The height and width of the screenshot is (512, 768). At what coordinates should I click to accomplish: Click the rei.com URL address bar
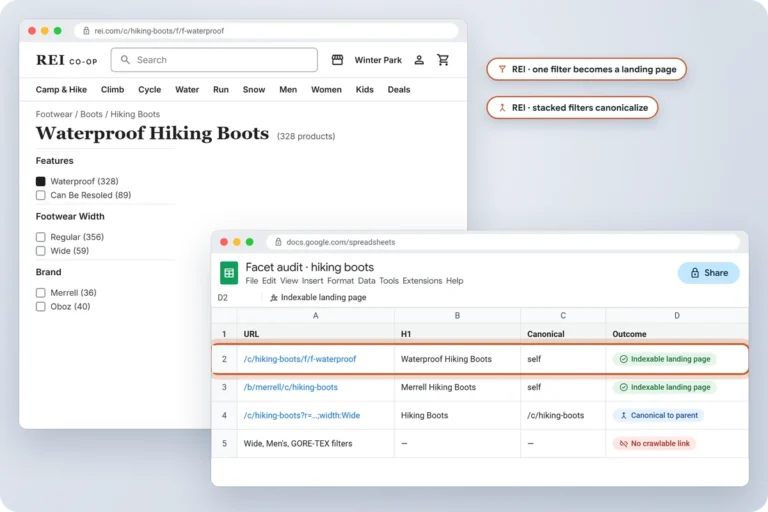pyautogui.click(x=266, y=31)
